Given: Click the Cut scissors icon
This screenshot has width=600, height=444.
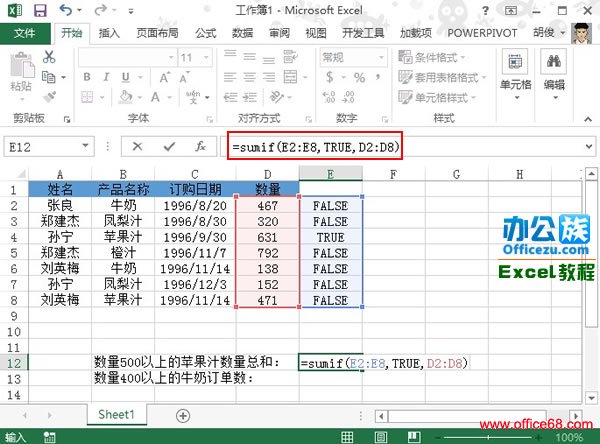Looking at the screenshot, I should (x=49, y=57).
